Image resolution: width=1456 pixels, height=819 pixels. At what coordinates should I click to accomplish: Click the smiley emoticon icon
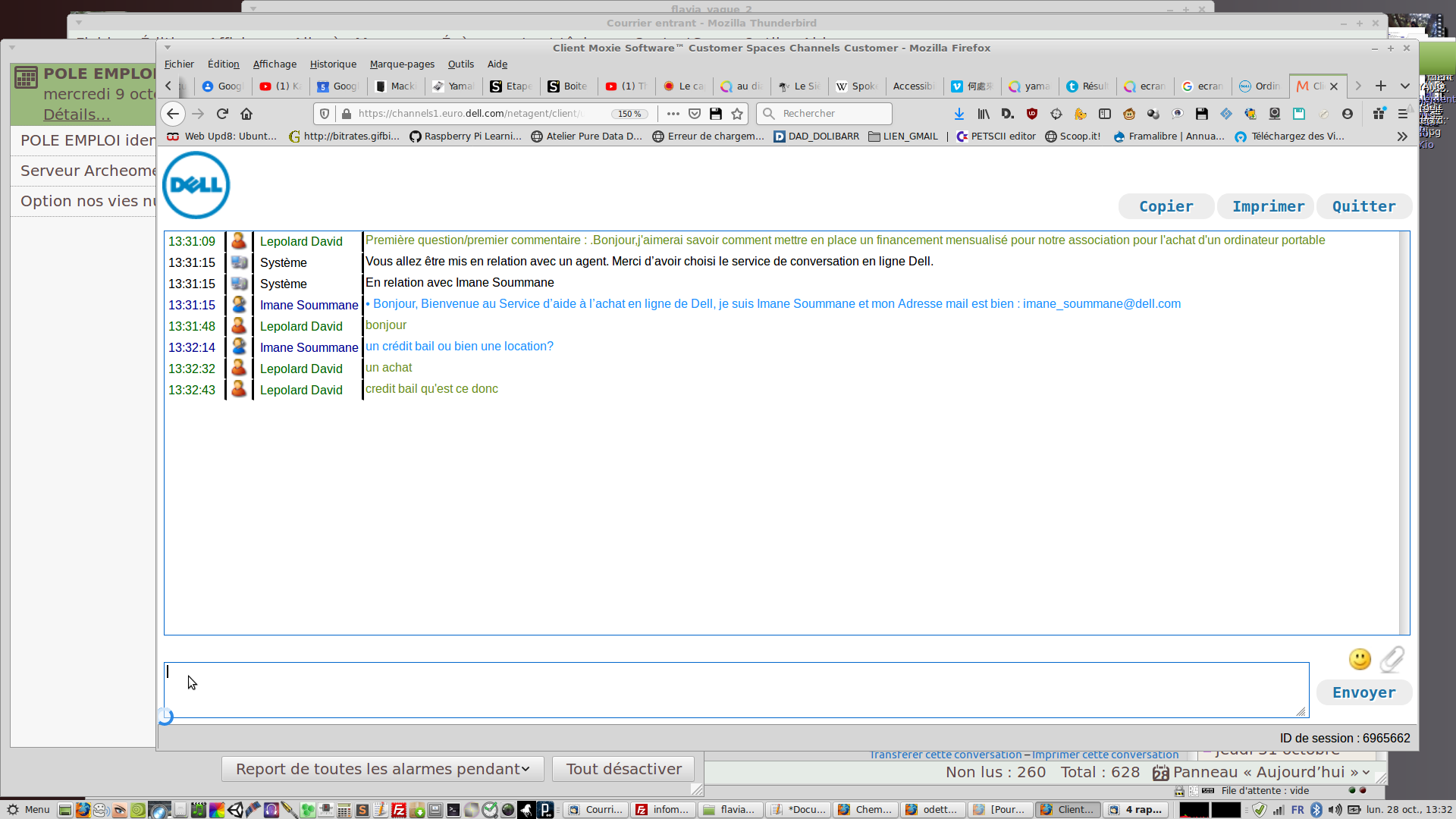click(x=1360, y=659)
